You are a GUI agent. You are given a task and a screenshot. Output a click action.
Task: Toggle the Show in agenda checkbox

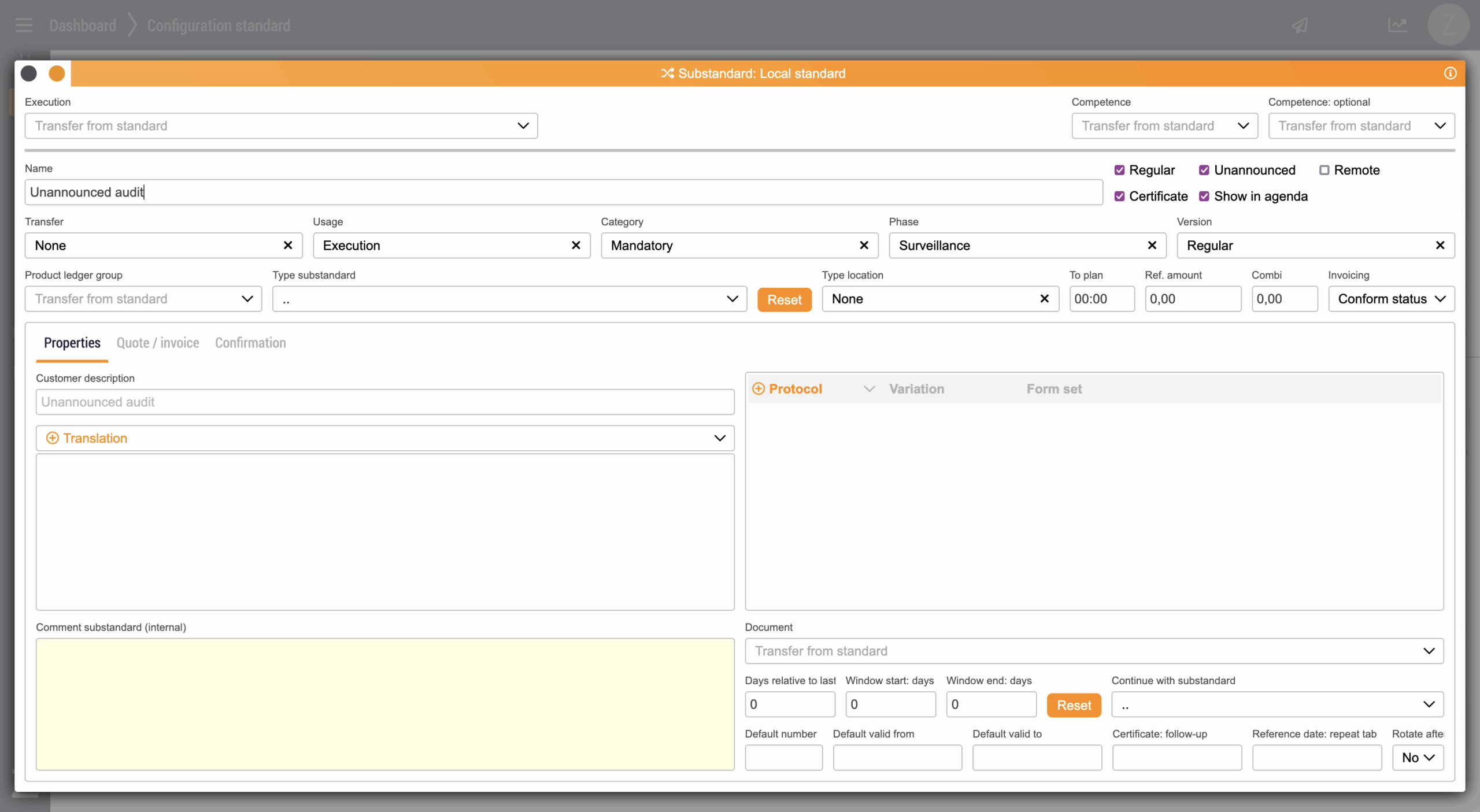point(1204,196)
